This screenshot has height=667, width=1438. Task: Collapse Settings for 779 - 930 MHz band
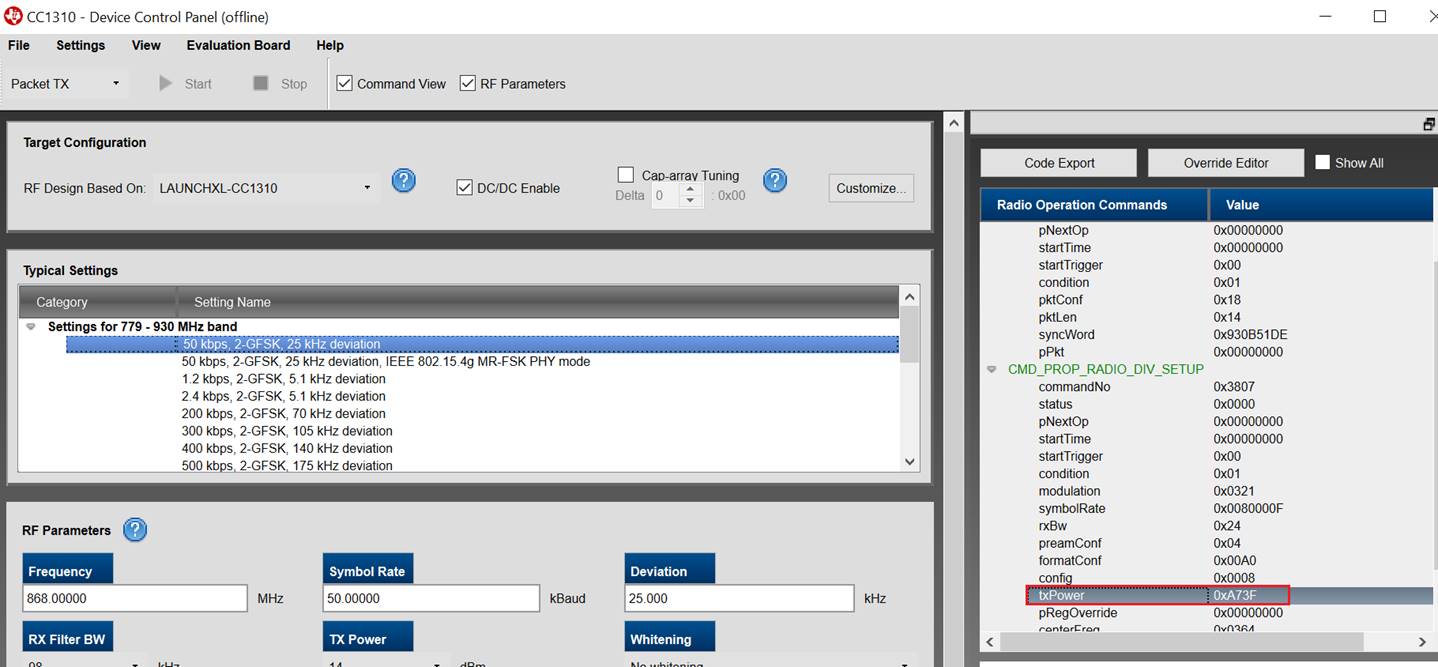[30, 327]
